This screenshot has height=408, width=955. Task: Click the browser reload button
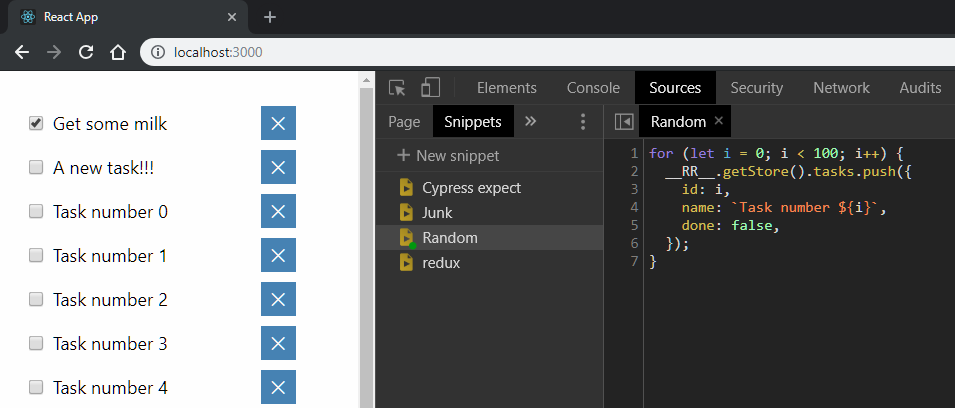[x=86, y=52]
